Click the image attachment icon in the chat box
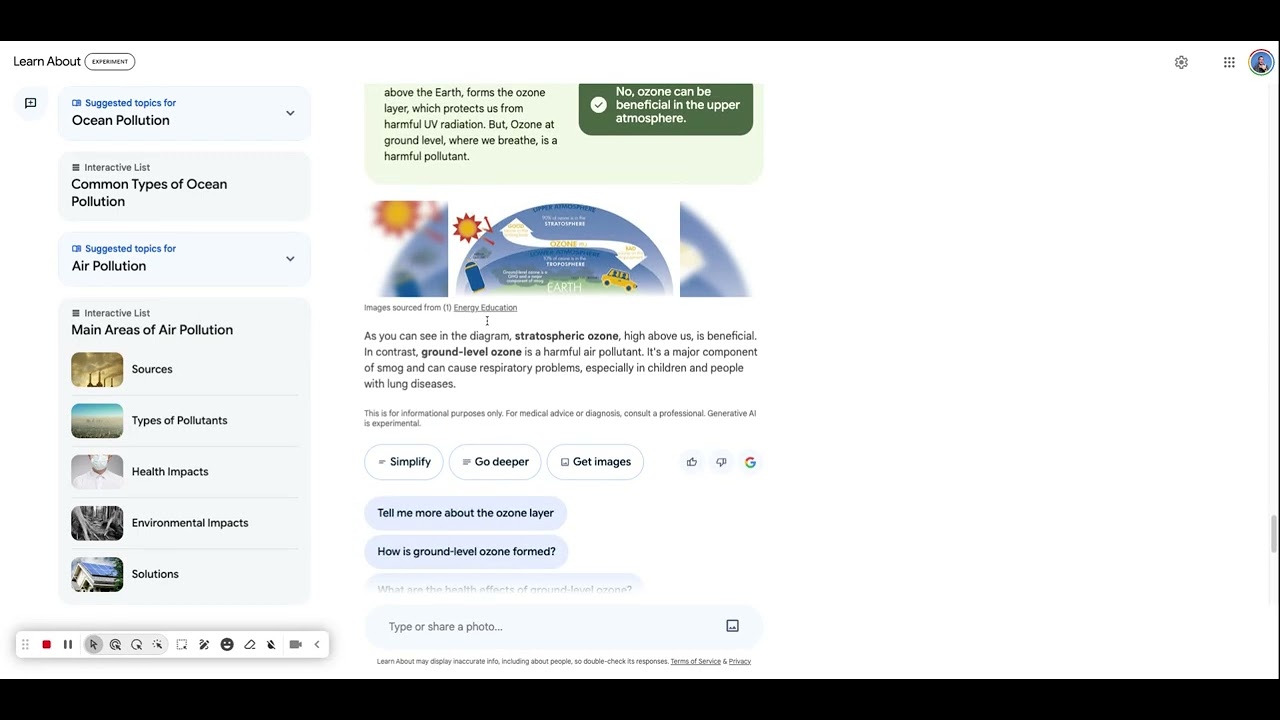 732,625
